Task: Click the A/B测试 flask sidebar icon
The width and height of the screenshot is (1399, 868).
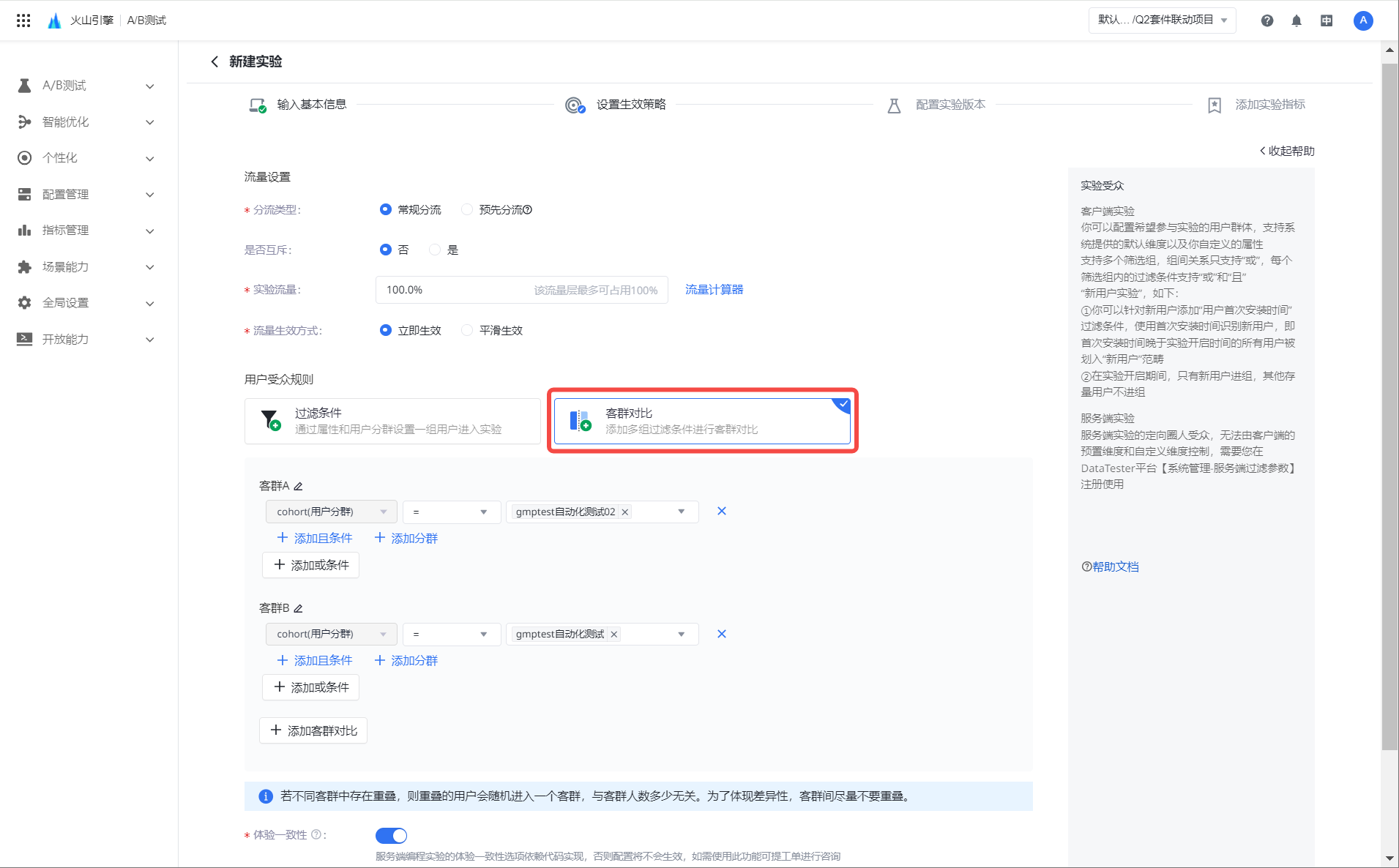Action: point(24,86)
